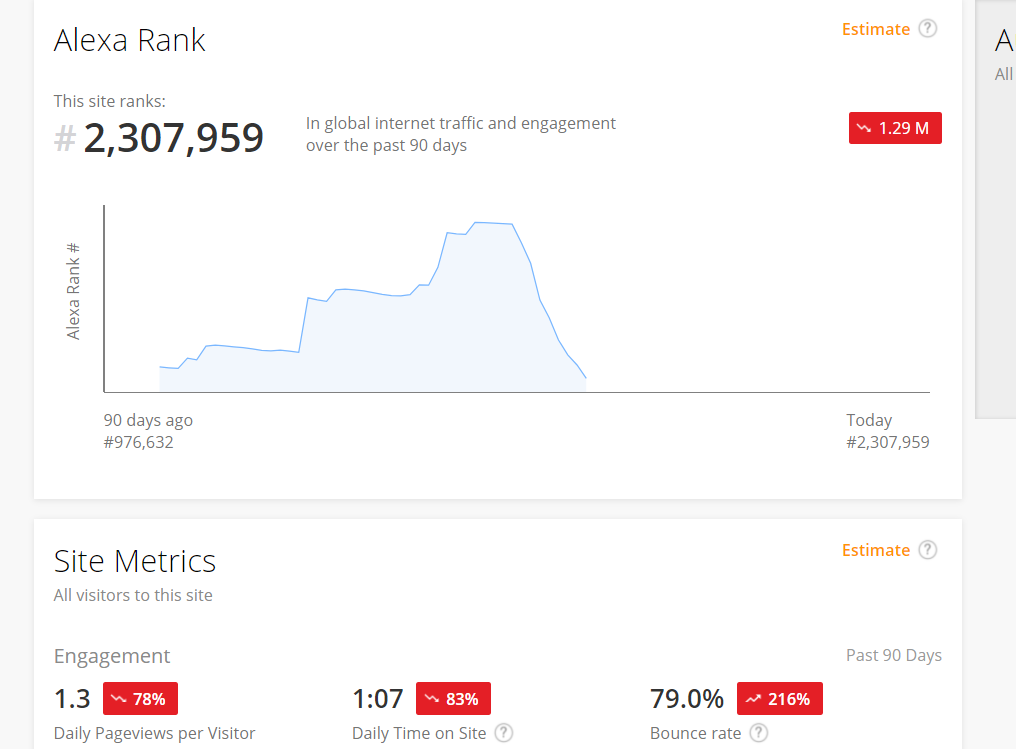Click the Engagement section label

tap(111, 656)
